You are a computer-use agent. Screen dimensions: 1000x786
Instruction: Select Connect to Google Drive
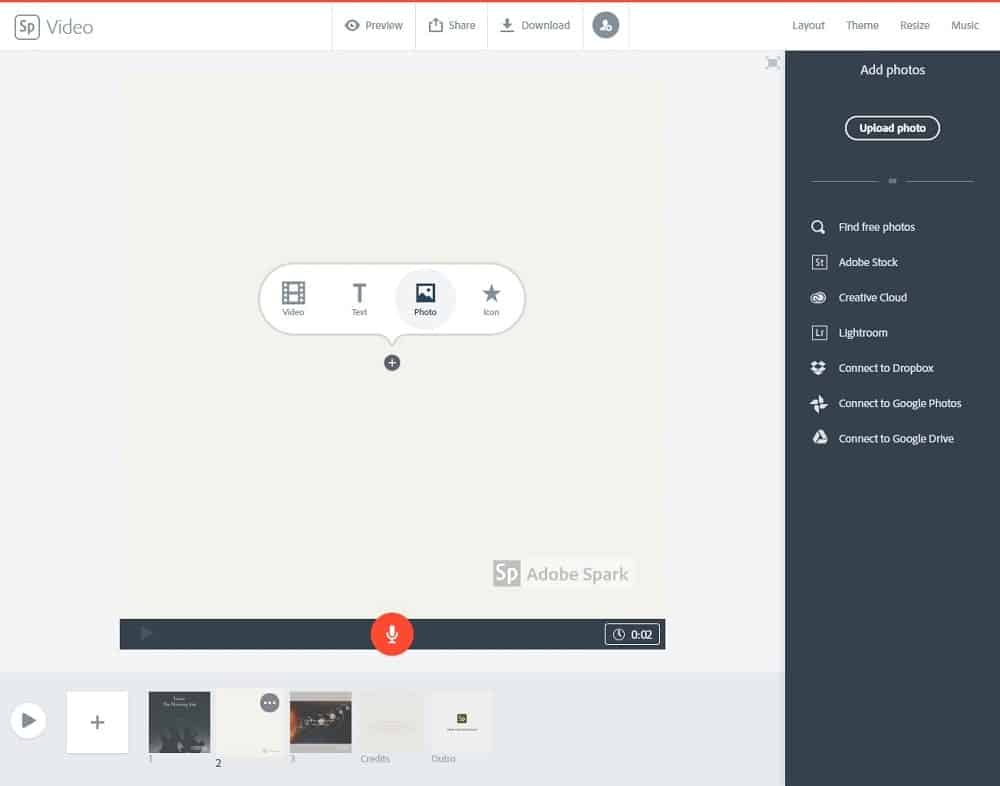[x=883, y=438]
